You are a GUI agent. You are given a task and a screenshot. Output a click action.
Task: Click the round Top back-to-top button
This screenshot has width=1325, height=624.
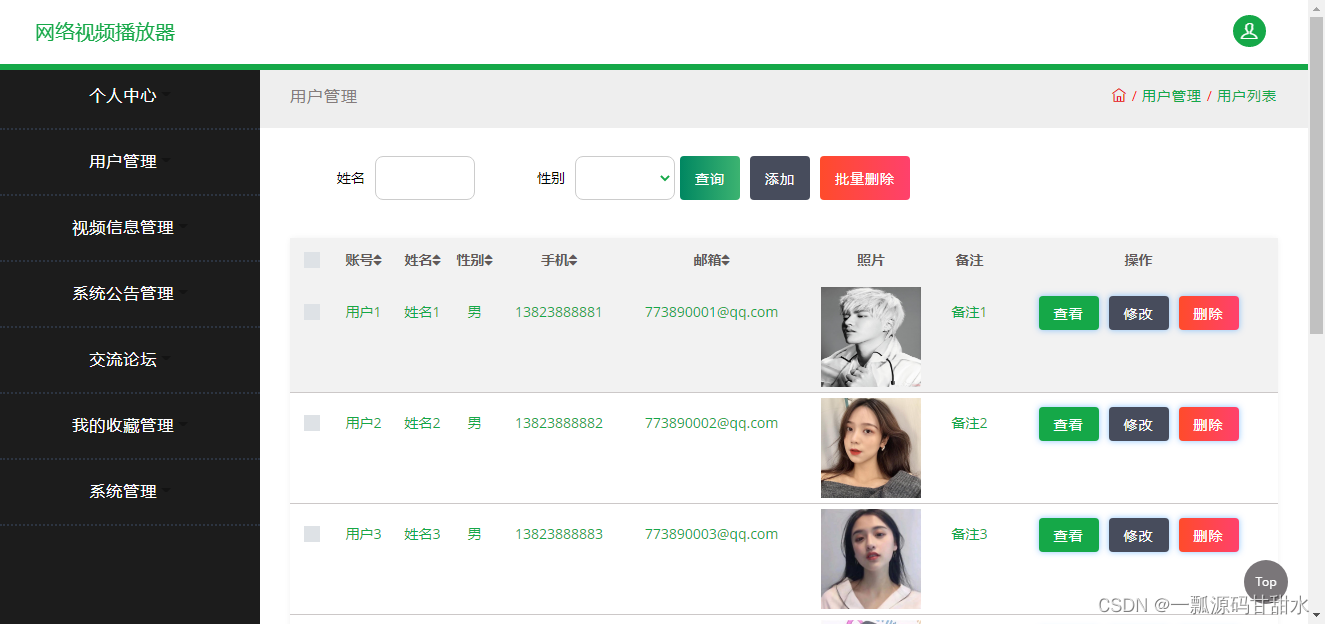pyautogui.click(x=1266, y=582)
